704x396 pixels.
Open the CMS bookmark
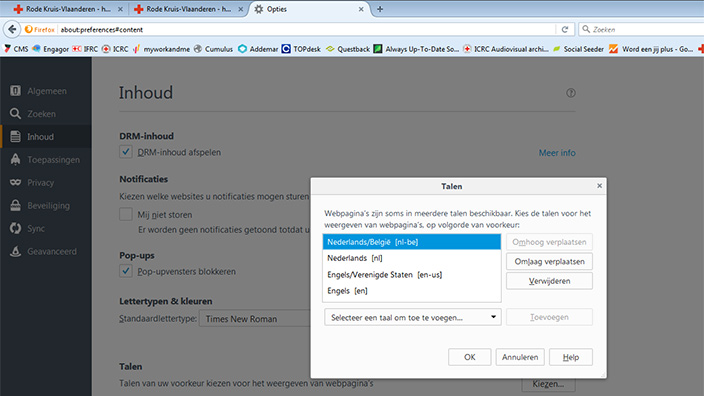point(17,49)
